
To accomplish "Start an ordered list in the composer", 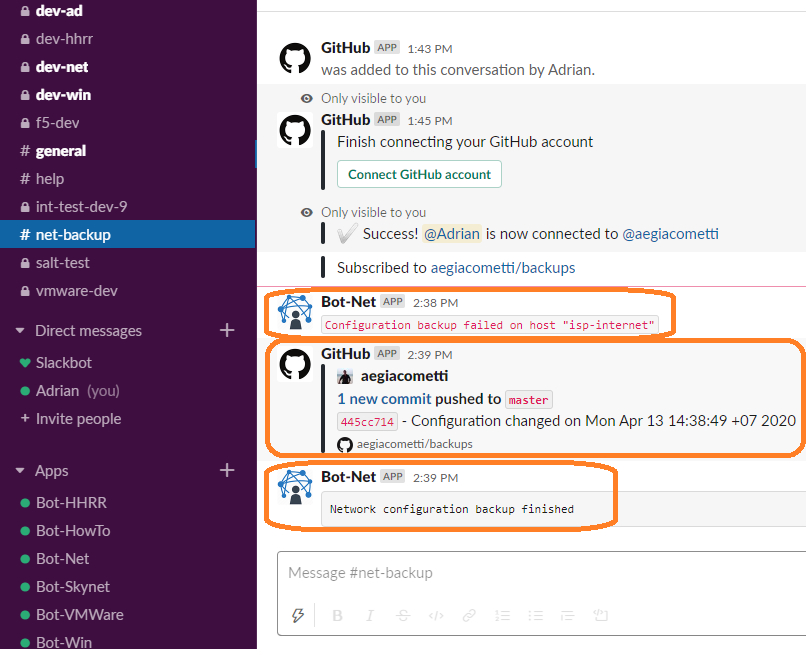I will point(502,615).
